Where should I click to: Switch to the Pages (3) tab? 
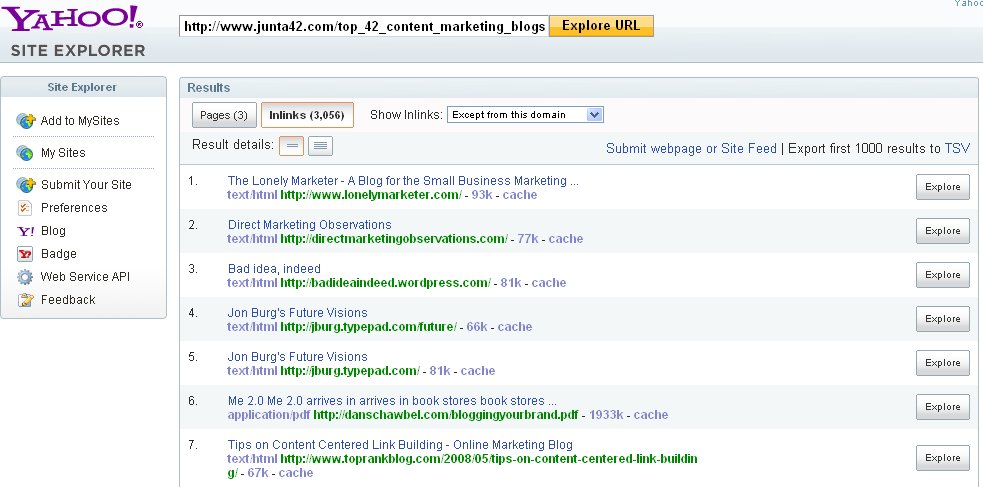tap(224, 115)
